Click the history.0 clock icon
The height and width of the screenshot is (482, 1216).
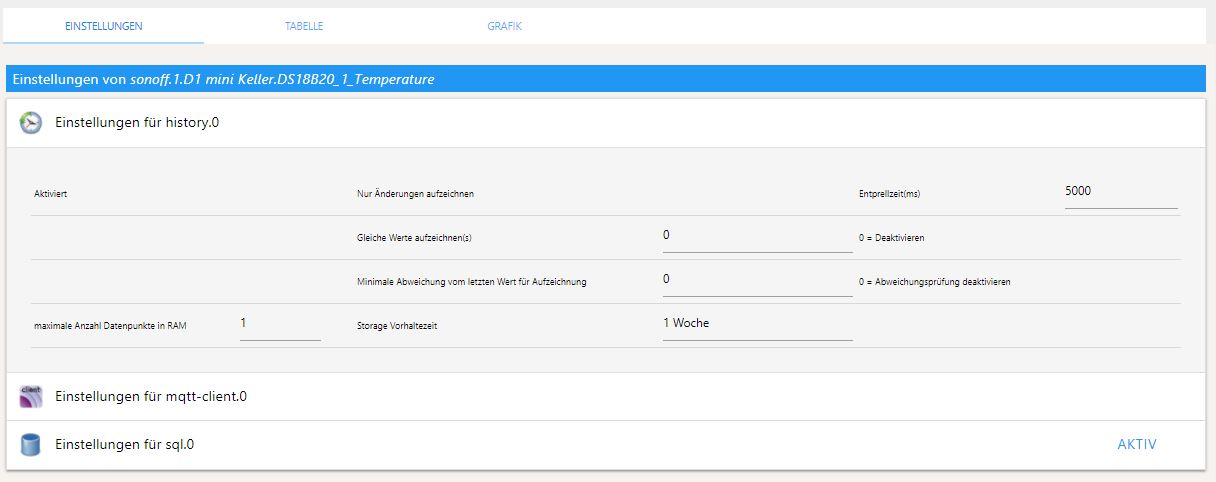(x=31, y=122)
